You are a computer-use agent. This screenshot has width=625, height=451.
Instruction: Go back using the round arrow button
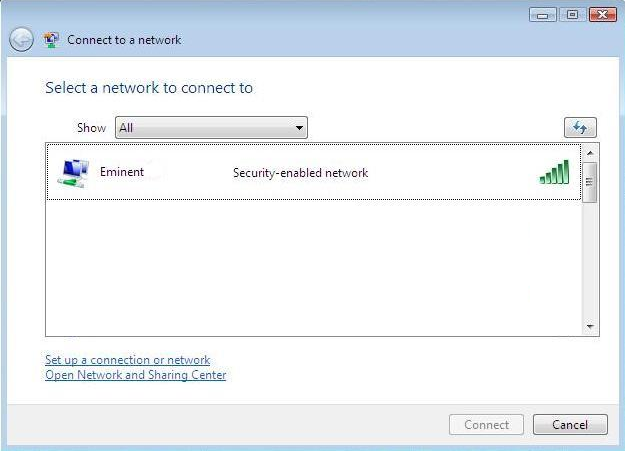(x=21, y=39)
